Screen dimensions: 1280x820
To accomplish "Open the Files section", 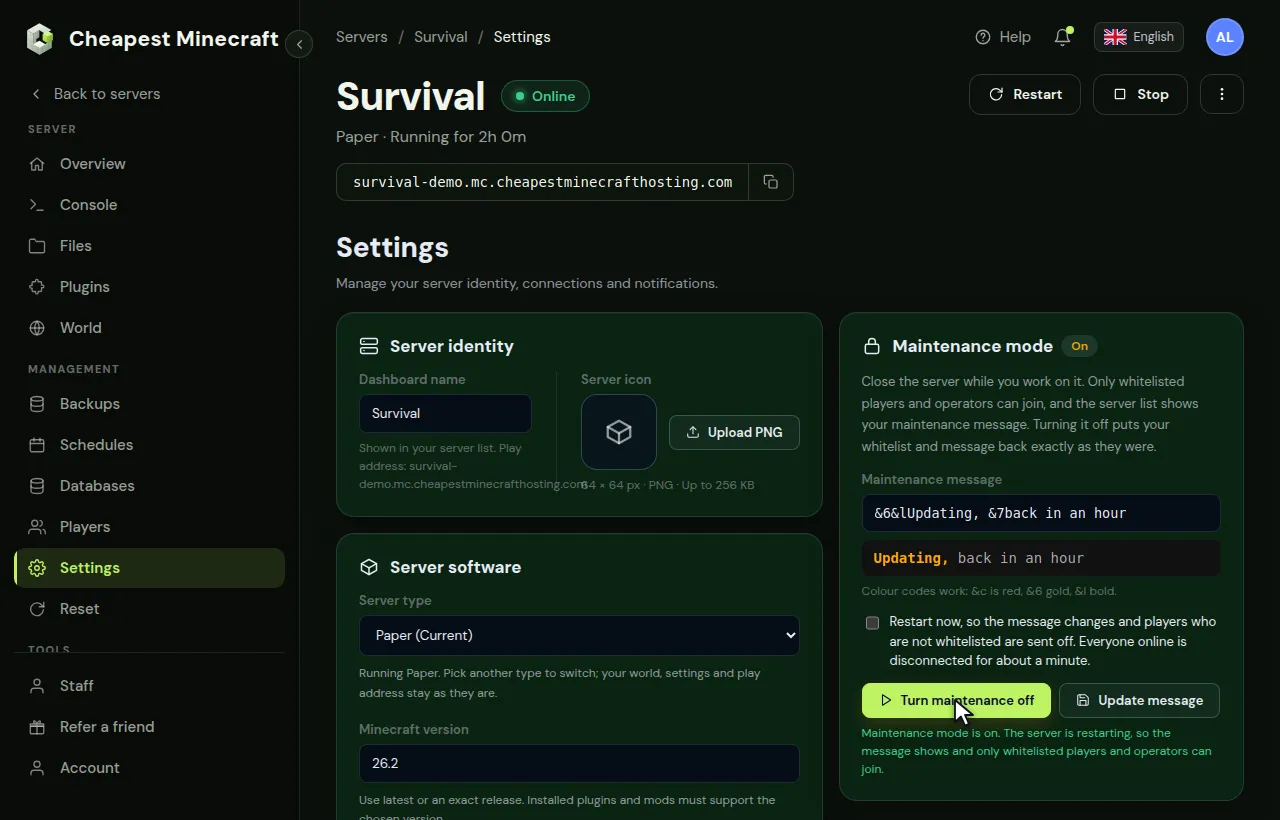I will (x=149, y=246).
